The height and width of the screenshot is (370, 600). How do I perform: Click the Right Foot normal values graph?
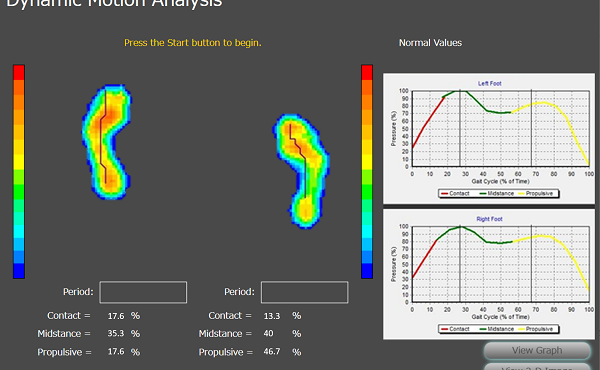tap(489, 274)
